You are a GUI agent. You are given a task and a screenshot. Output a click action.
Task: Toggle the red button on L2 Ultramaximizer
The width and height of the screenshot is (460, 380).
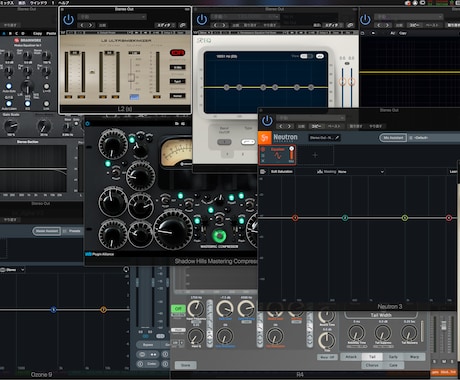pos(177,53)
